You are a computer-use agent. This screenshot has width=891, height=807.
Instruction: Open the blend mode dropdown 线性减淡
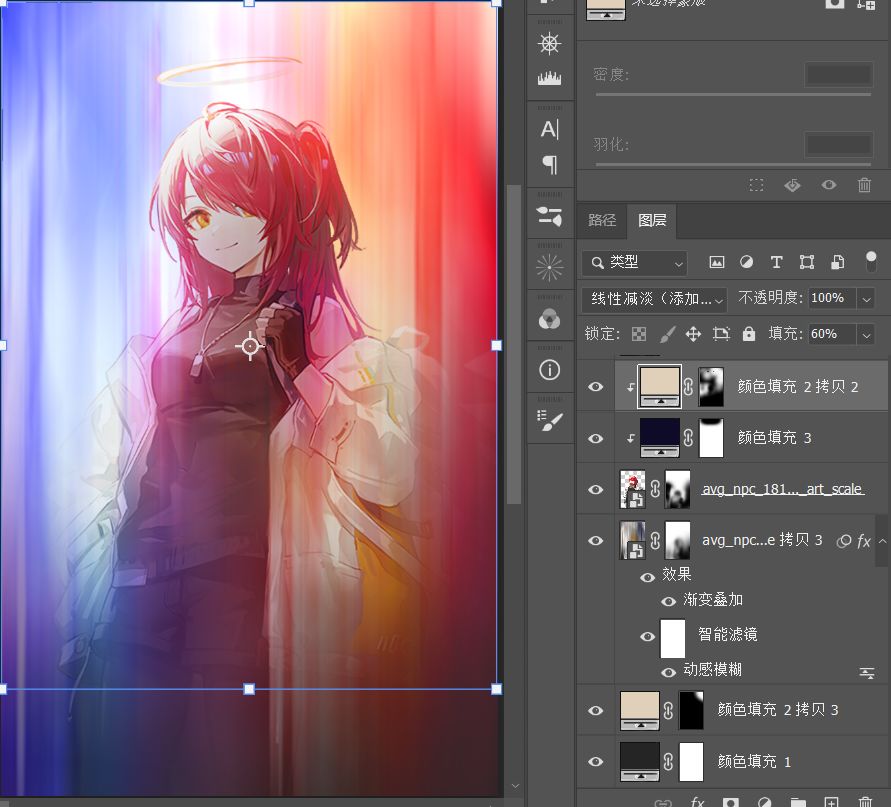654,298
